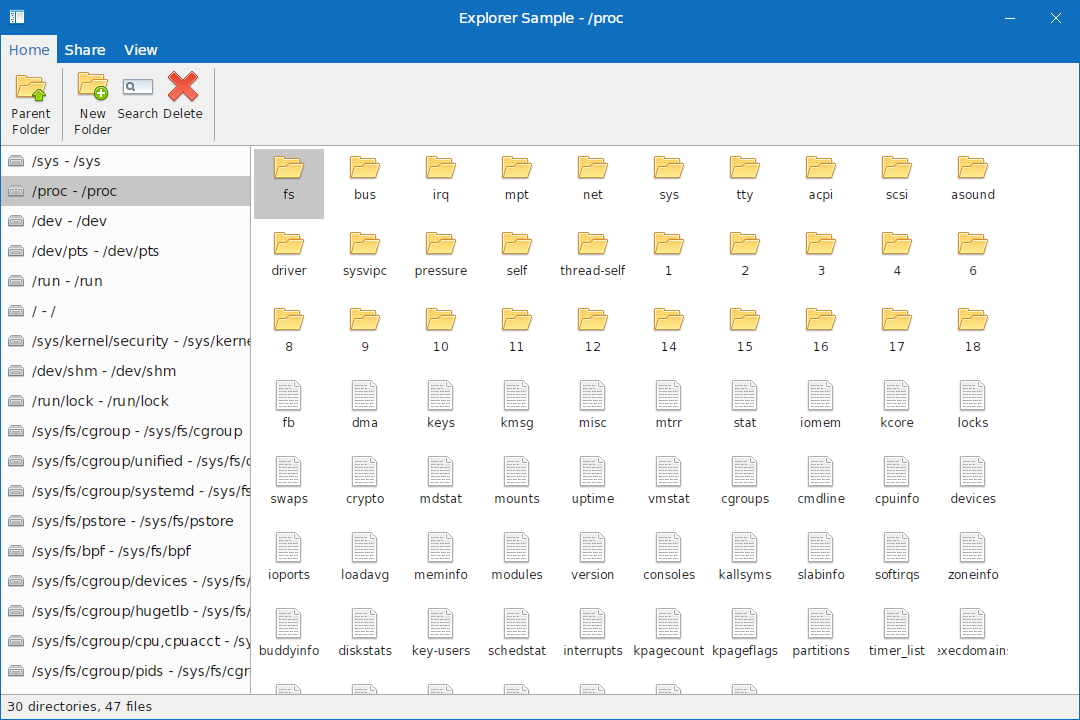Screen dimensions: 1080x720
Task: Open /sys/fs/cgroup/cpu,cpuacct sidebar entry
Action: point(125,641)
